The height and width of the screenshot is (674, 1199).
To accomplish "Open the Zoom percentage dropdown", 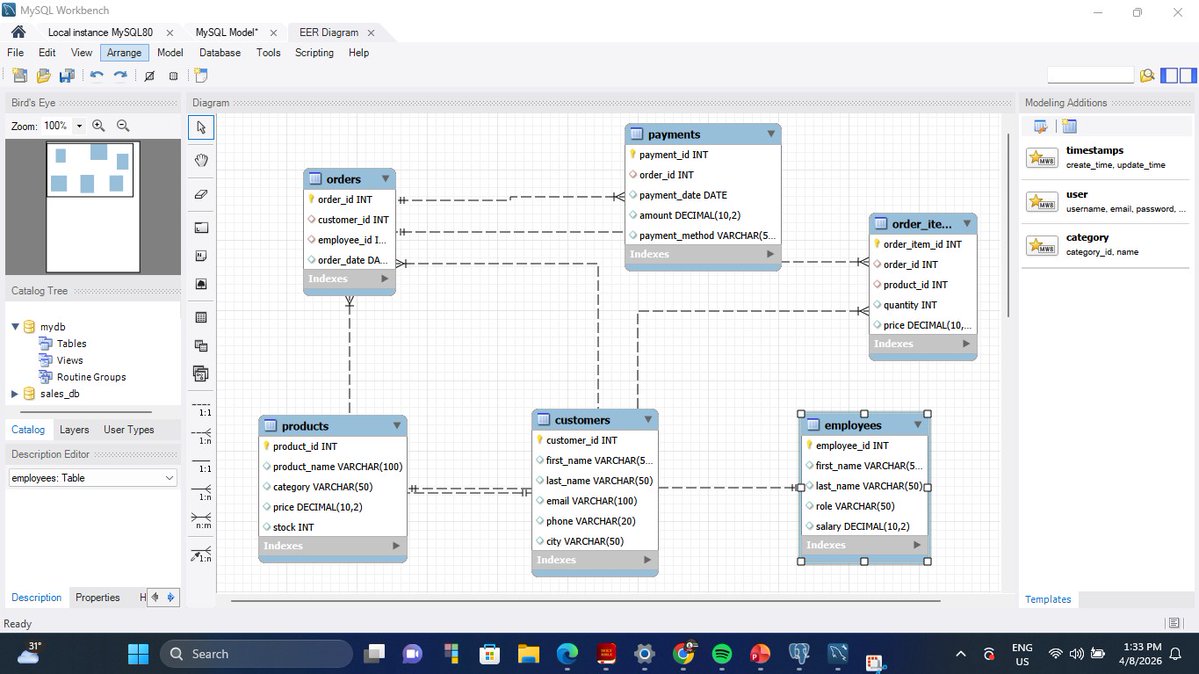I will click(78, 126).
